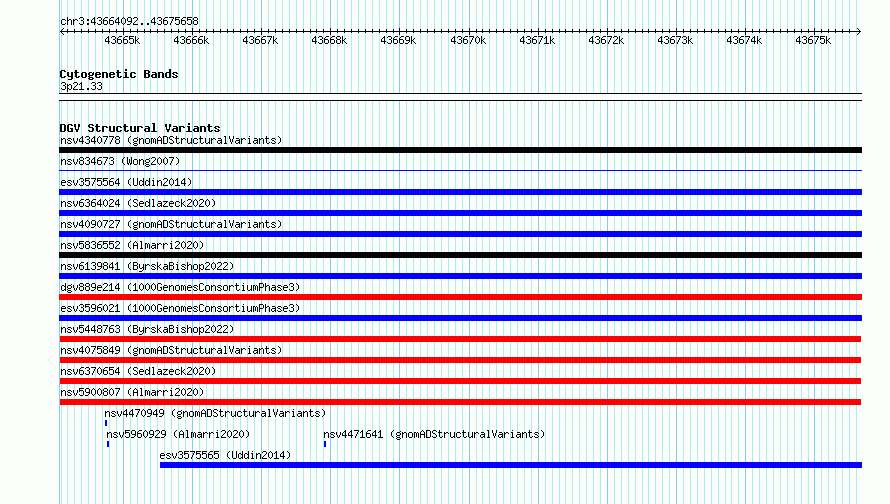Select the blue bar under esv3596021

click(460, 318)
